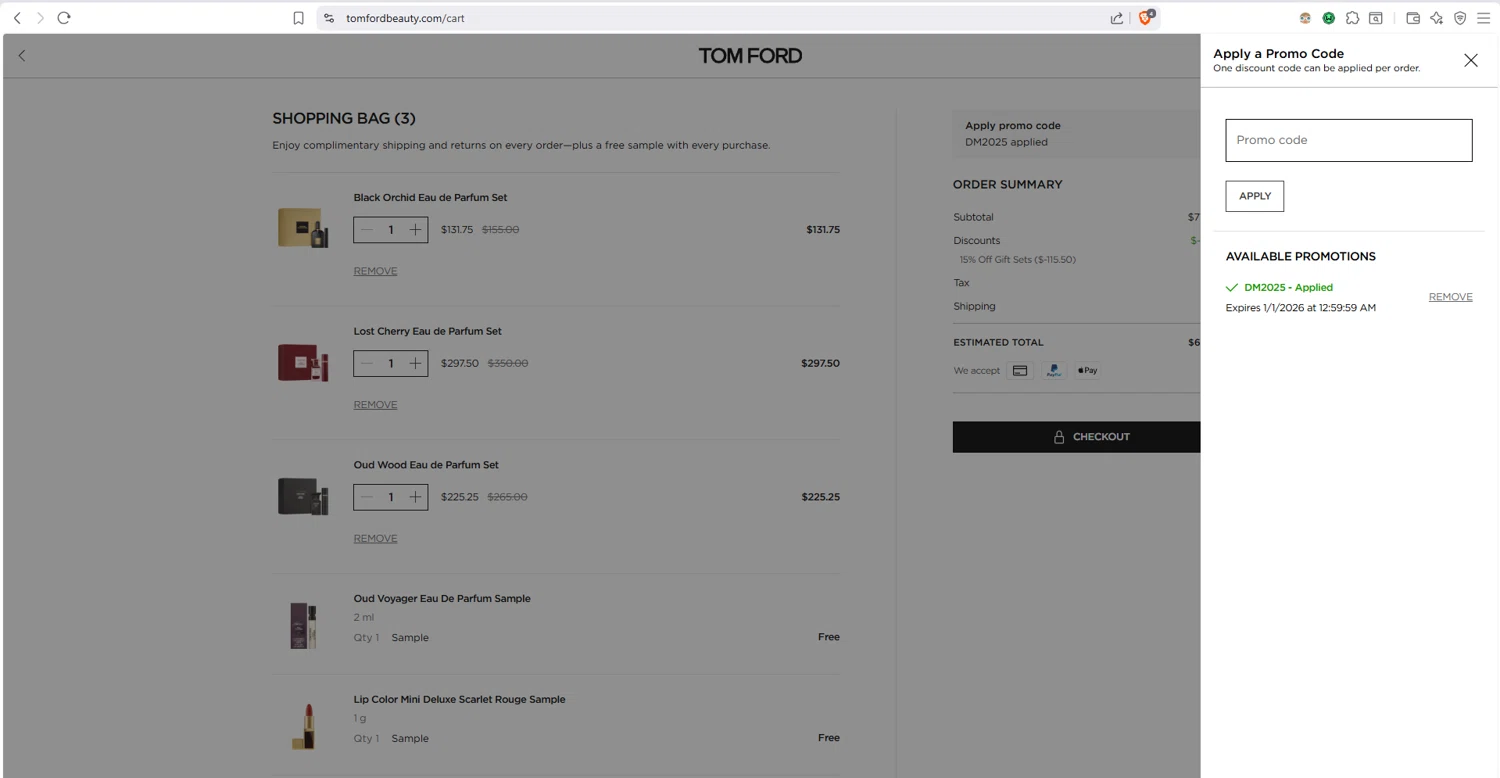
Task: Open the site information icon beside the URL
Action: click(x=329, y=18)
